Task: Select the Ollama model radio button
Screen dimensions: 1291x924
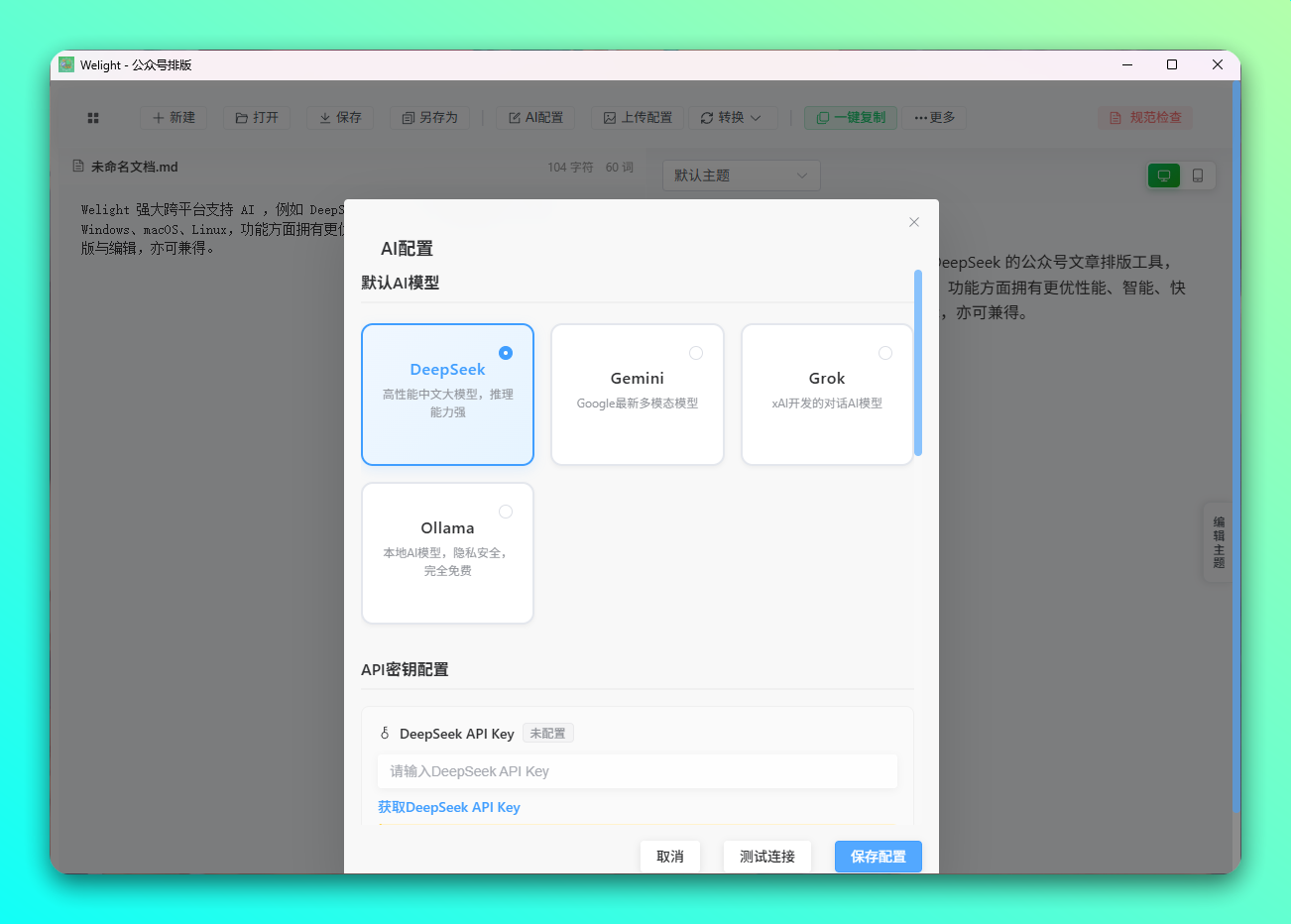Action: (506, 512)
